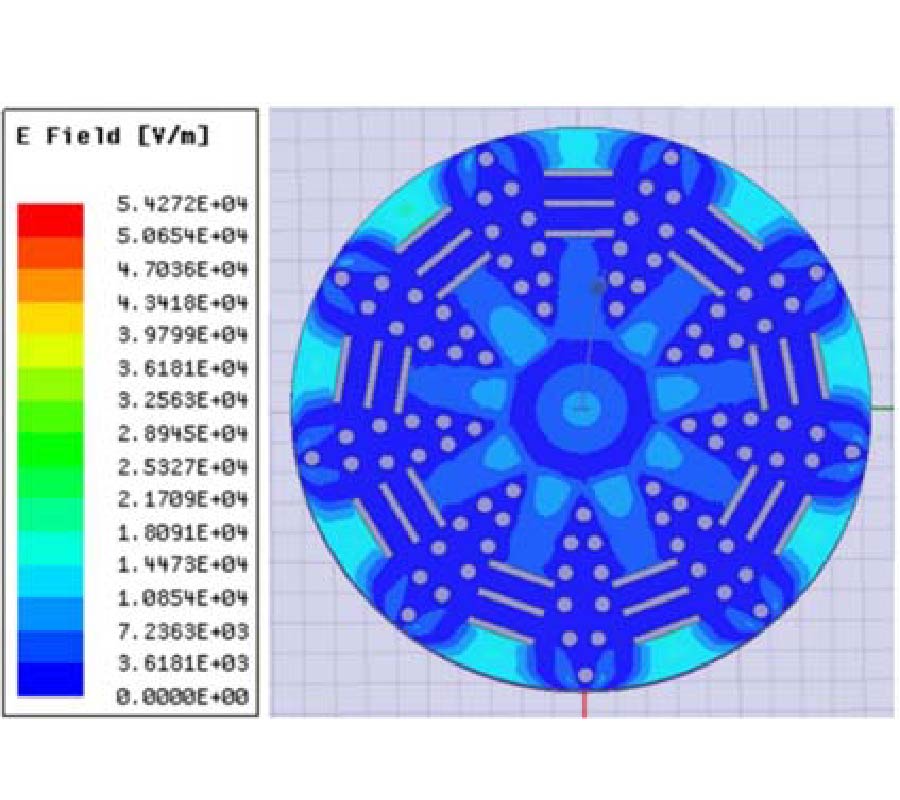Select the maximum value label 5.4272E+04
Screen dimensions: 900x800
(x=182, y=204)
